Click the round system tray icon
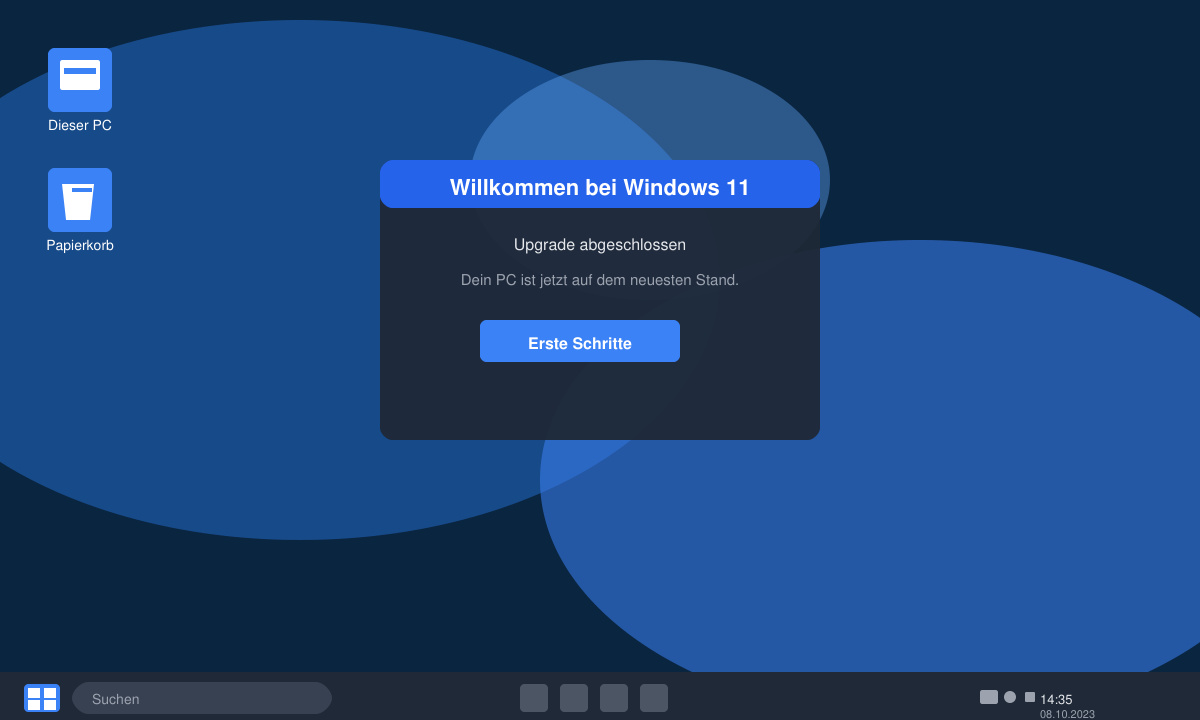The height and width of the screenshot is (720, 1200). pos(1010,697)
